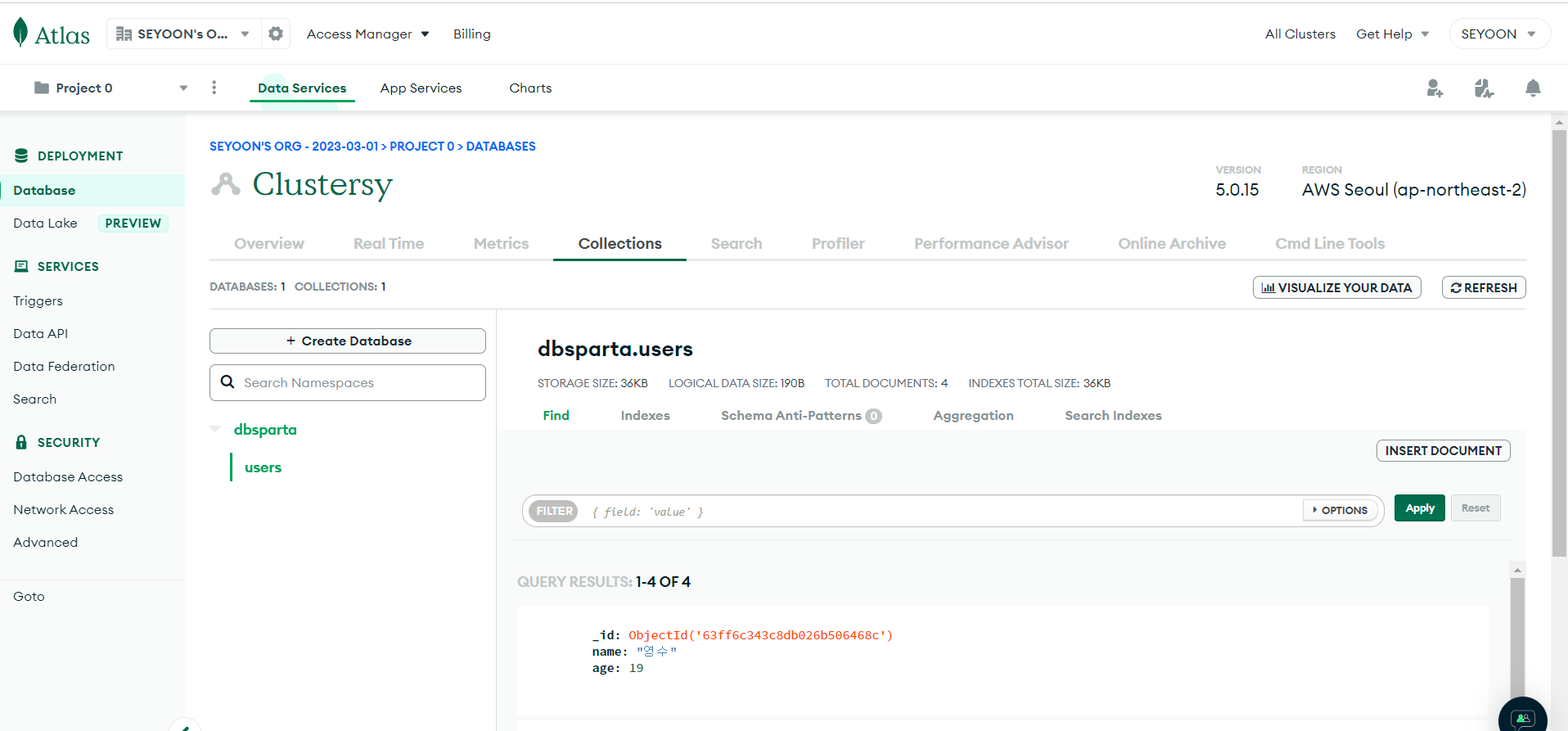Open the project activity feed icon
Screen dimensions: 1568x731
click(1484, 88)
